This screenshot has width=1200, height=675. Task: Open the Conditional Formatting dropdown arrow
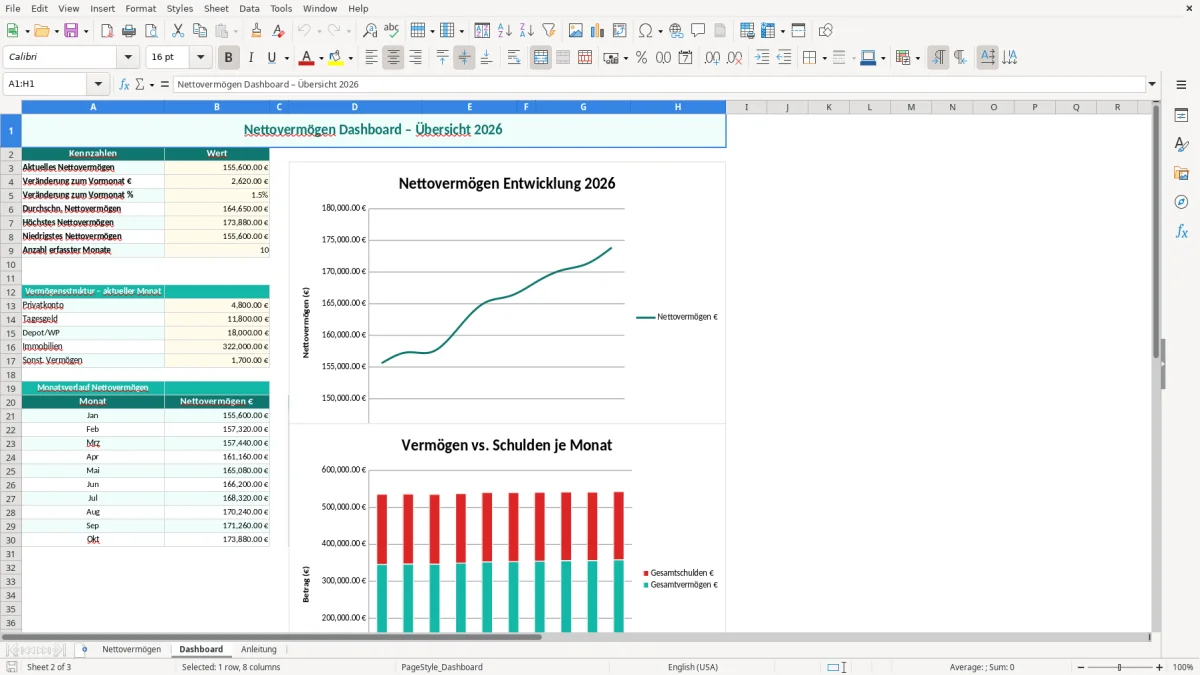[917, 58]
